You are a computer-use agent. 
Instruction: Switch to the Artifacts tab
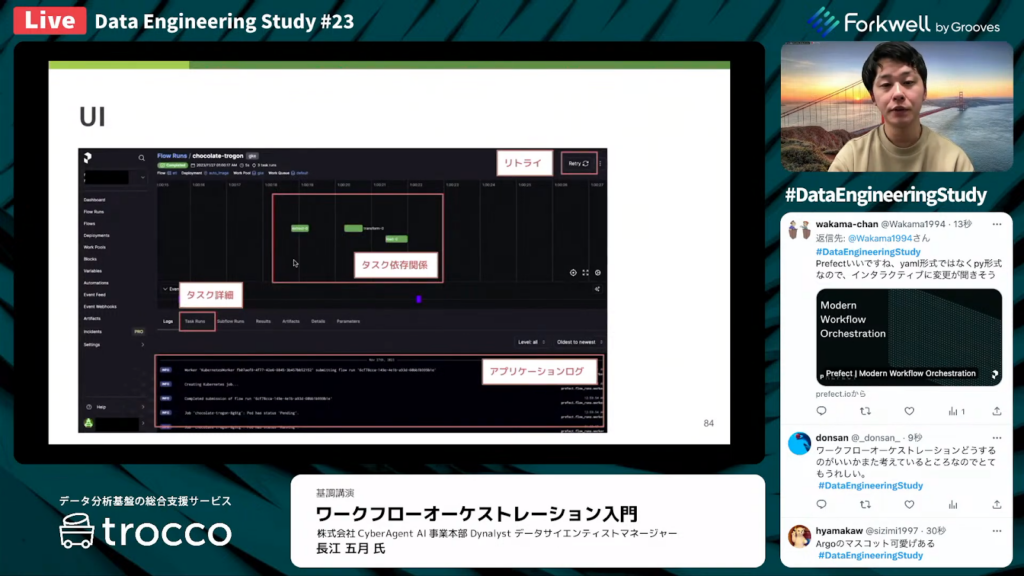[x=291, y=321]
